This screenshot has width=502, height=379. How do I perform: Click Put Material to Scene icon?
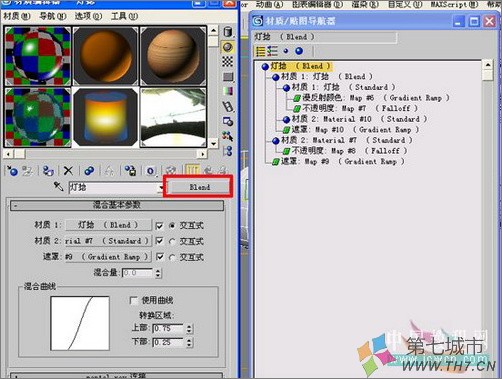click(27, 171)
